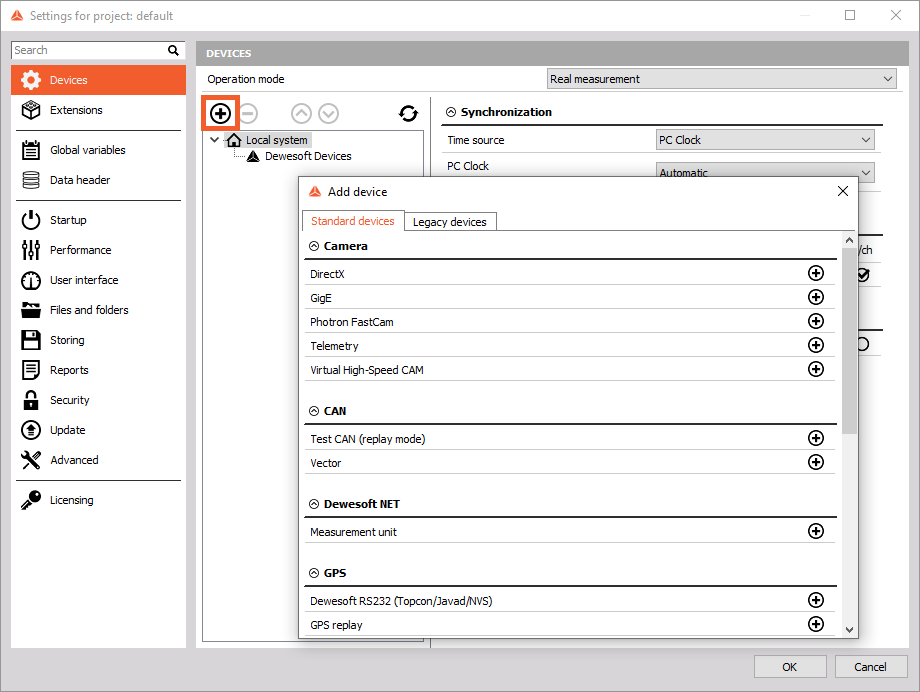
Task: Add the Test CAN (replay mode) device
Action: pyautogui.click(x=816, y=438)
